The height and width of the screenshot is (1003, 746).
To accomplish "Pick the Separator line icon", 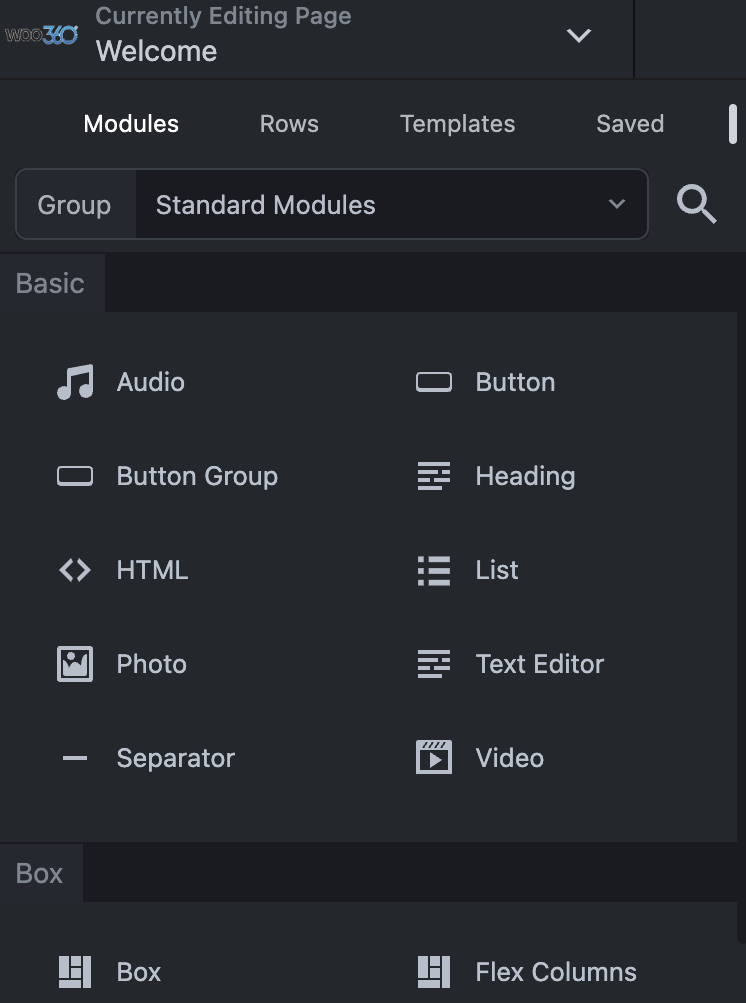I will coord(75,758).
